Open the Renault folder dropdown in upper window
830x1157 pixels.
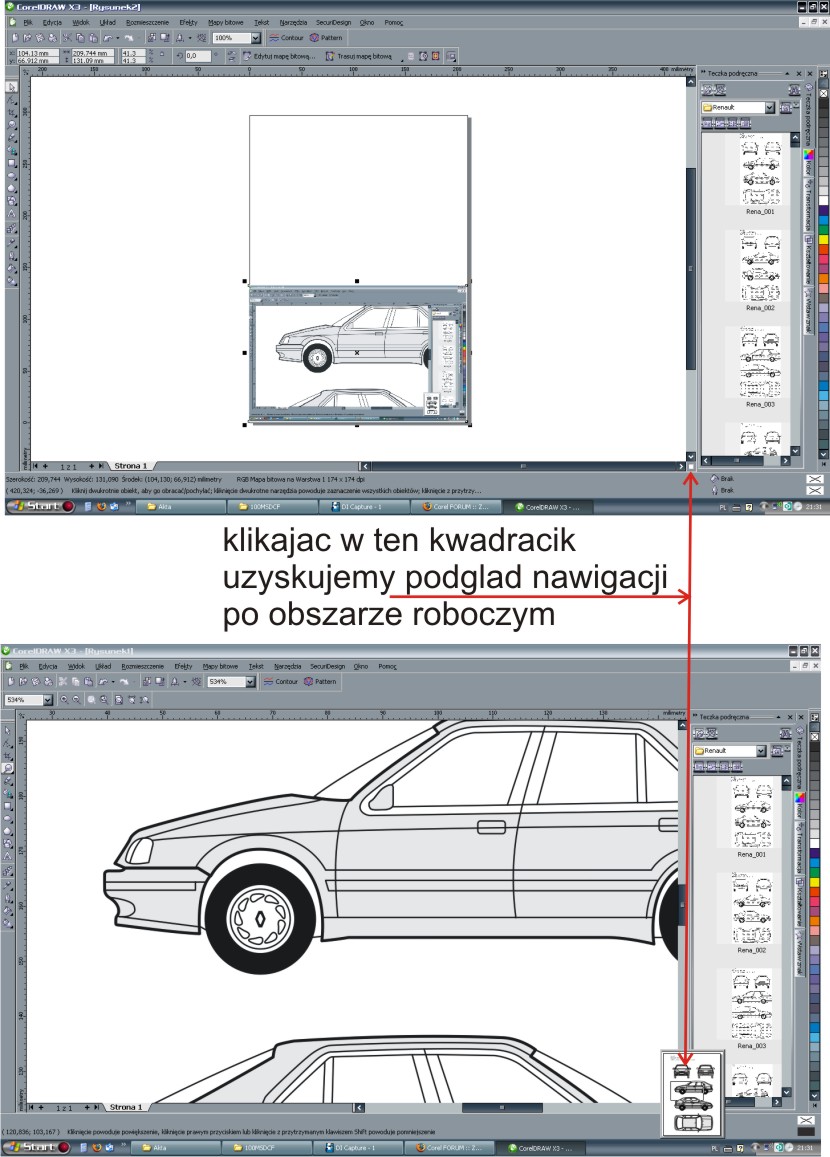click(x=769, y=107)
